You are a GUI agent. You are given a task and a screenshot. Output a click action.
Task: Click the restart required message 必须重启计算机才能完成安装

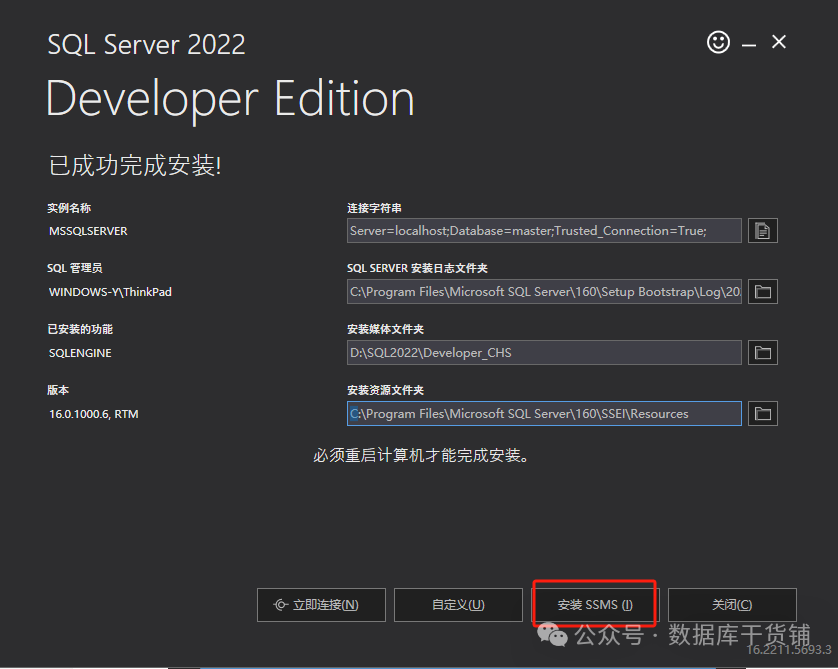[421, 455]
